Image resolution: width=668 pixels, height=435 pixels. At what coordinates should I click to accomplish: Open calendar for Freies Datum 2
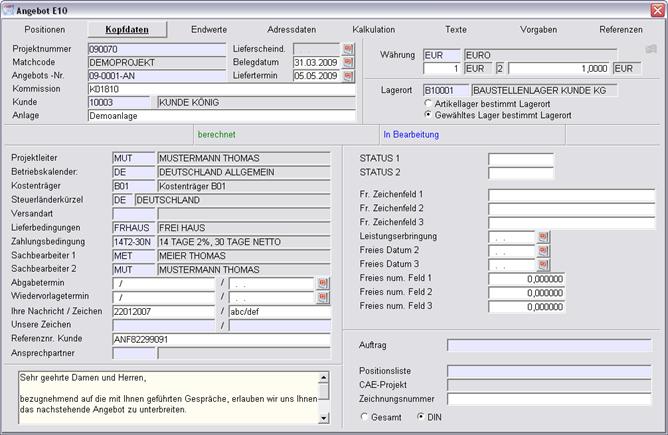coord(543,251)
